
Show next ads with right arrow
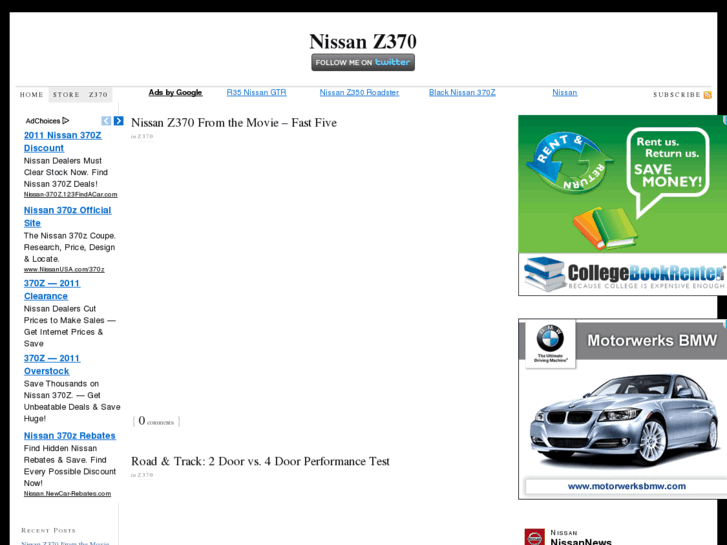[119, 121]
